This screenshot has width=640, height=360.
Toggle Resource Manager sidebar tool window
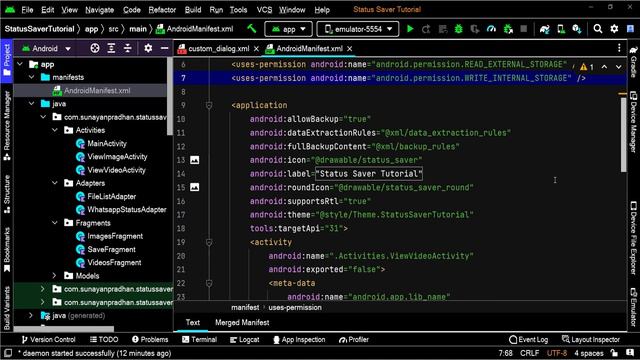tap(7, 126)
